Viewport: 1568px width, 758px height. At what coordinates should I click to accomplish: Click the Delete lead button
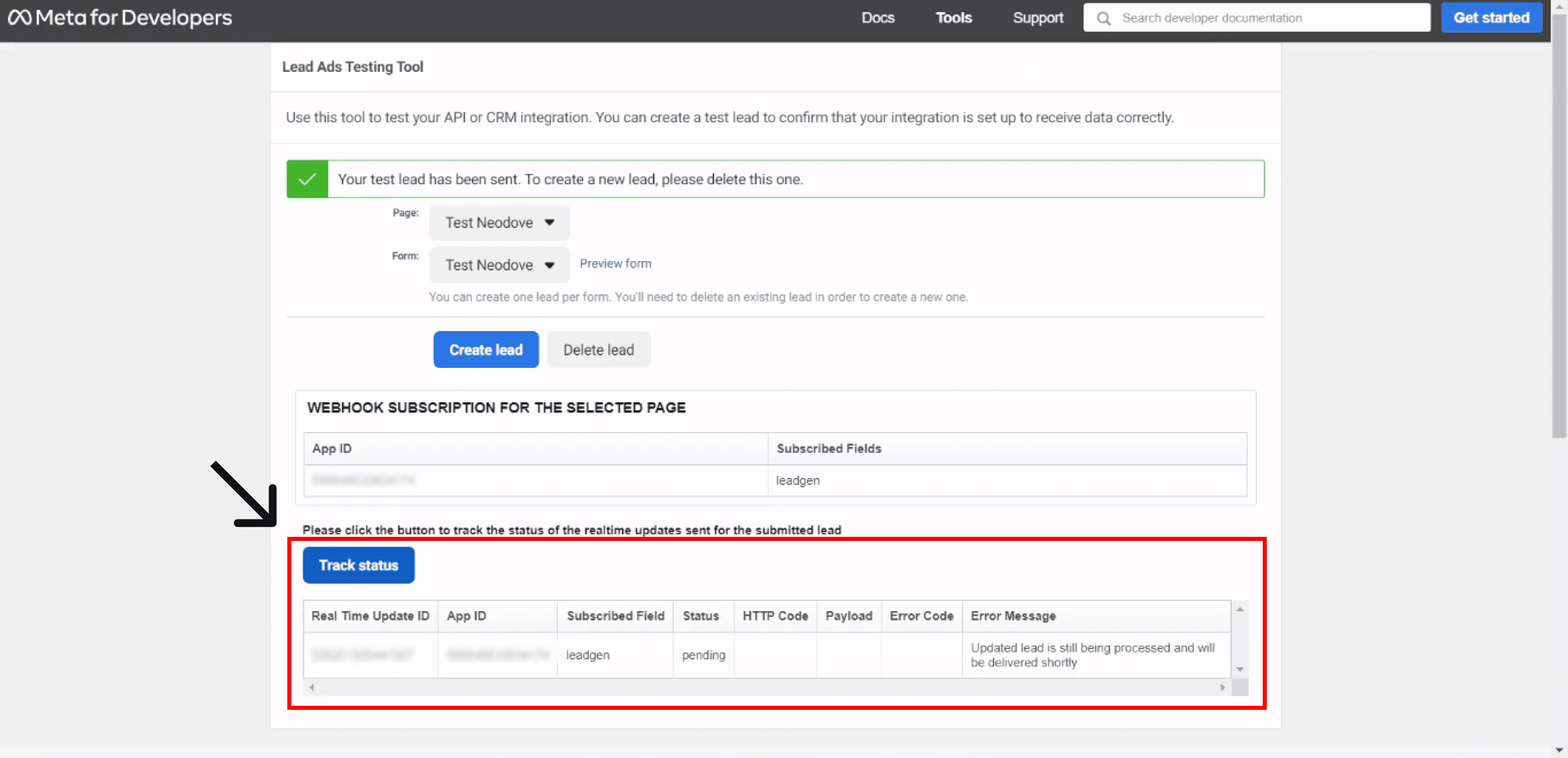click(x=599, y=349)
